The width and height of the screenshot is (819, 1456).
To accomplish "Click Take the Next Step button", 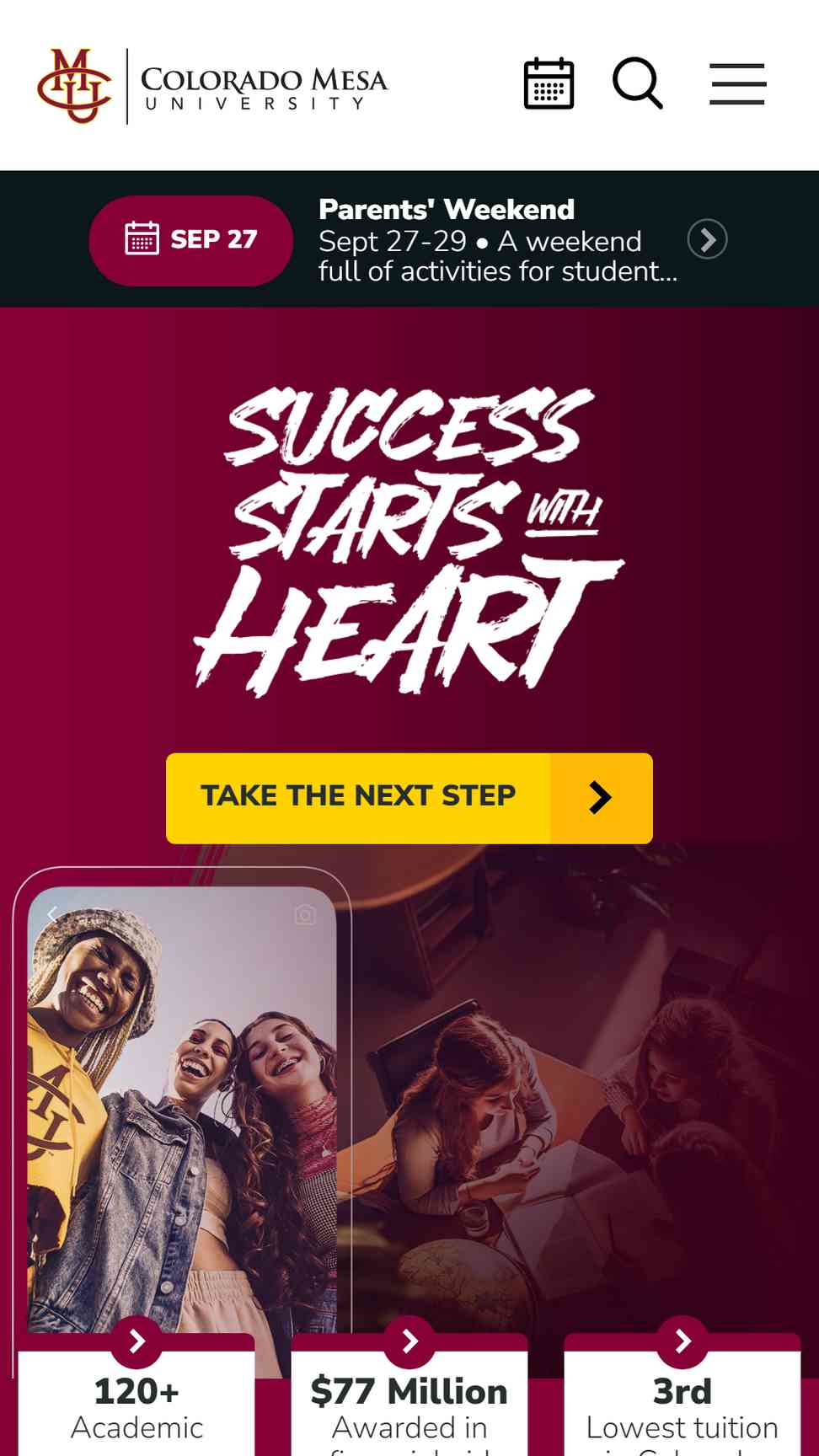I will pyautogui.click(x=409, y=798).
